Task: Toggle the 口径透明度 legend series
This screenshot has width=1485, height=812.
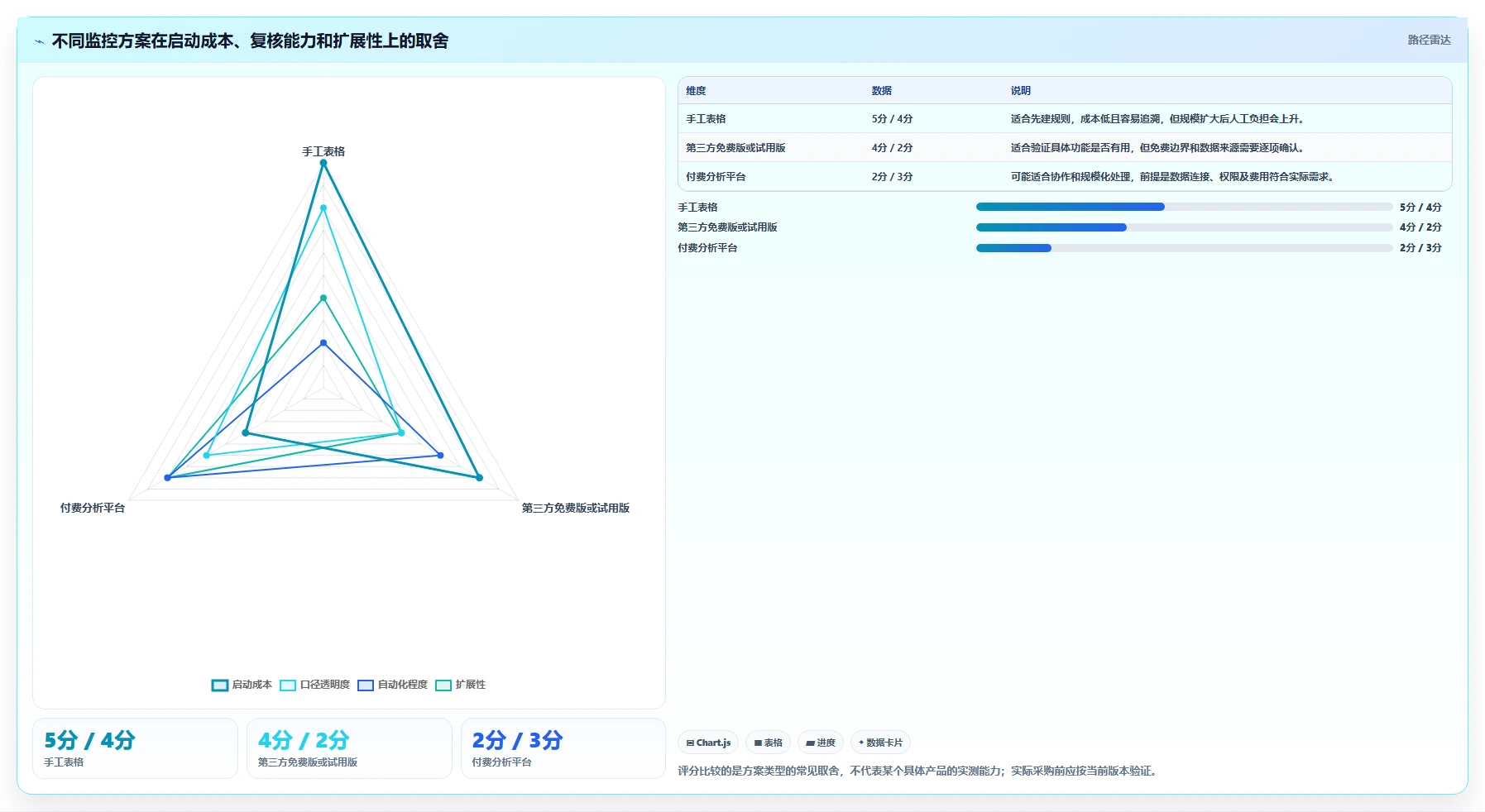Action: click(314, 685)
